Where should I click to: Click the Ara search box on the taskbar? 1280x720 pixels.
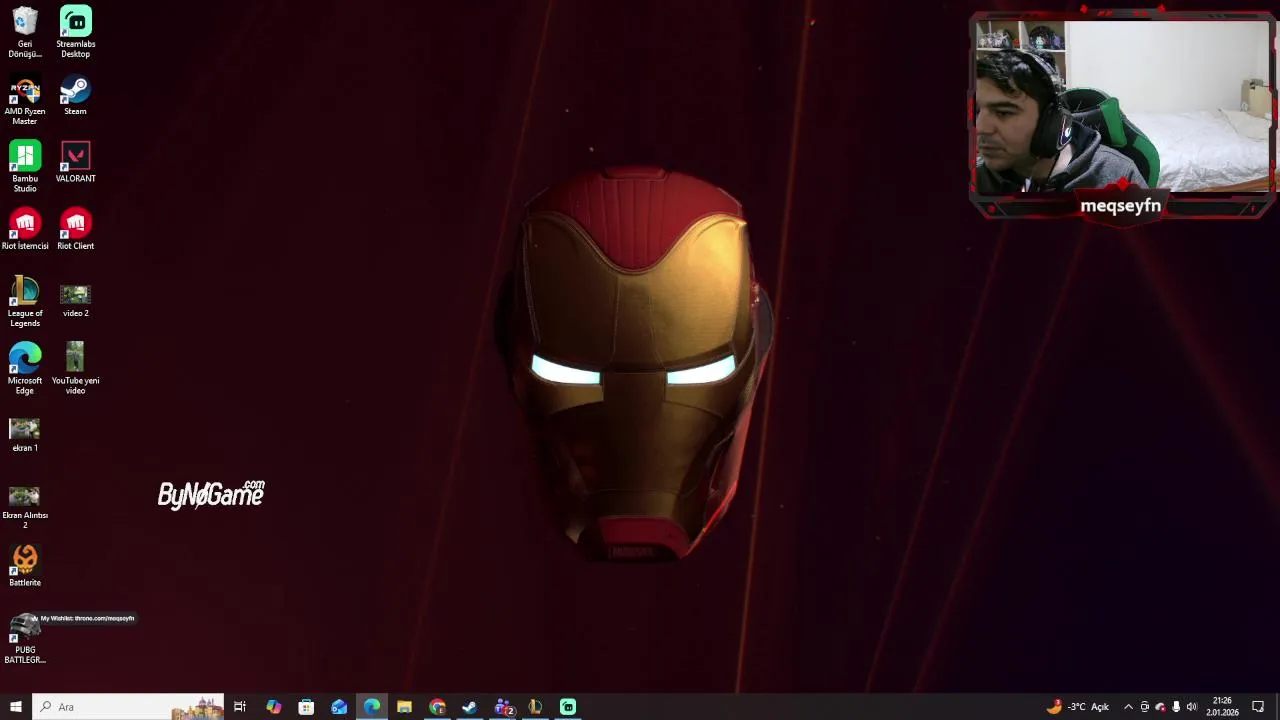(128, 707)
